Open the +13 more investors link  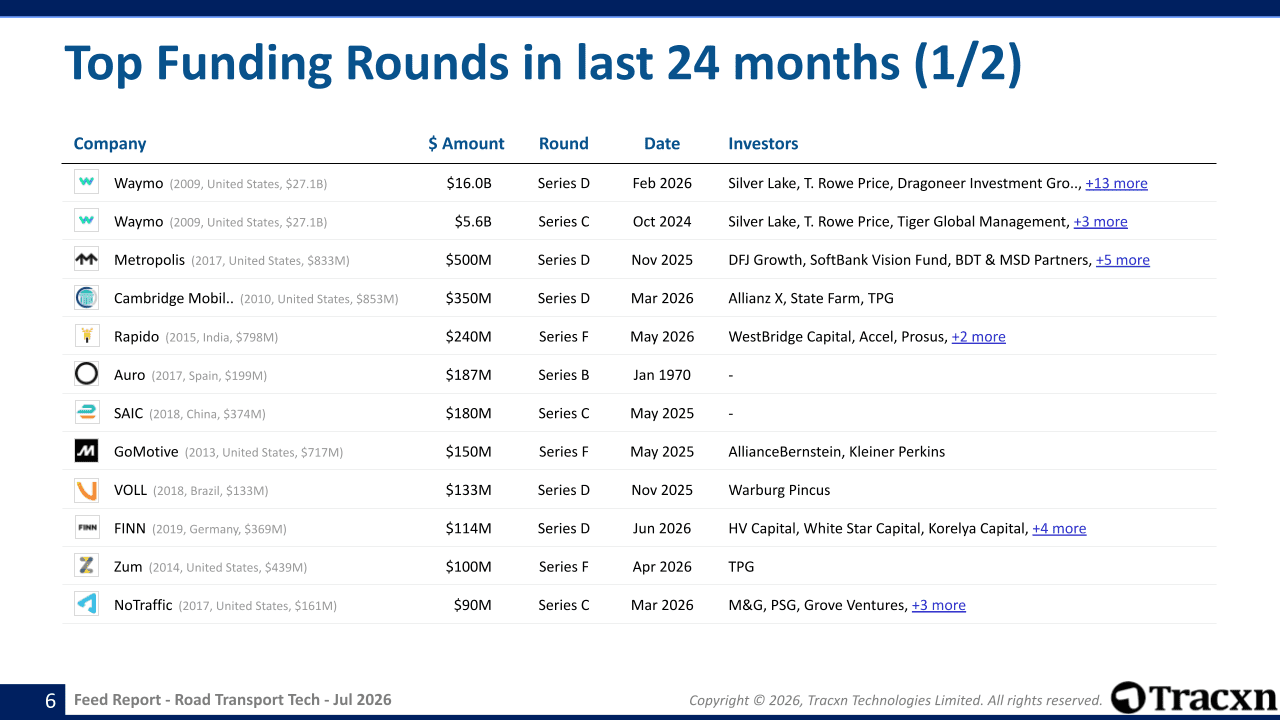point(1116,184)
